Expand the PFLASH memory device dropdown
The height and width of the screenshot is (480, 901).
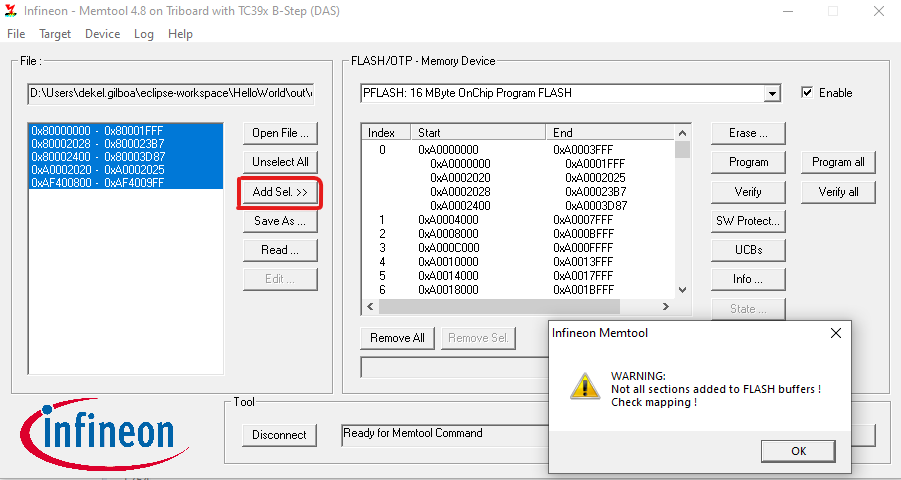coord(772,93)
